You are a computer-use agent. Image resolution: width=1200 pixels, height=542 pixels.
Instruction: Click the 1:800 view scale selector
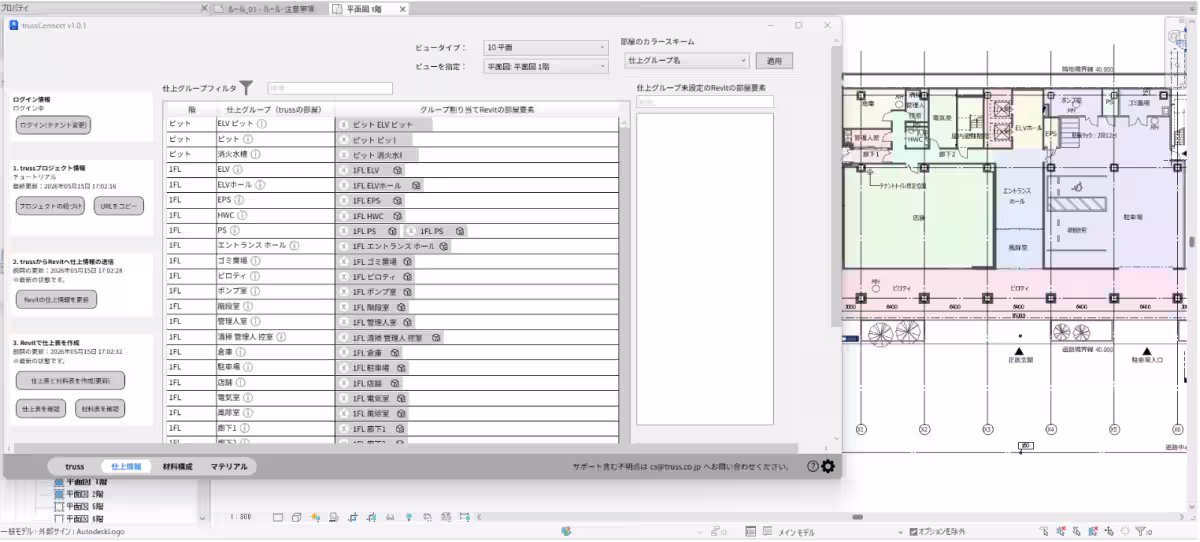tap(241, 517)
